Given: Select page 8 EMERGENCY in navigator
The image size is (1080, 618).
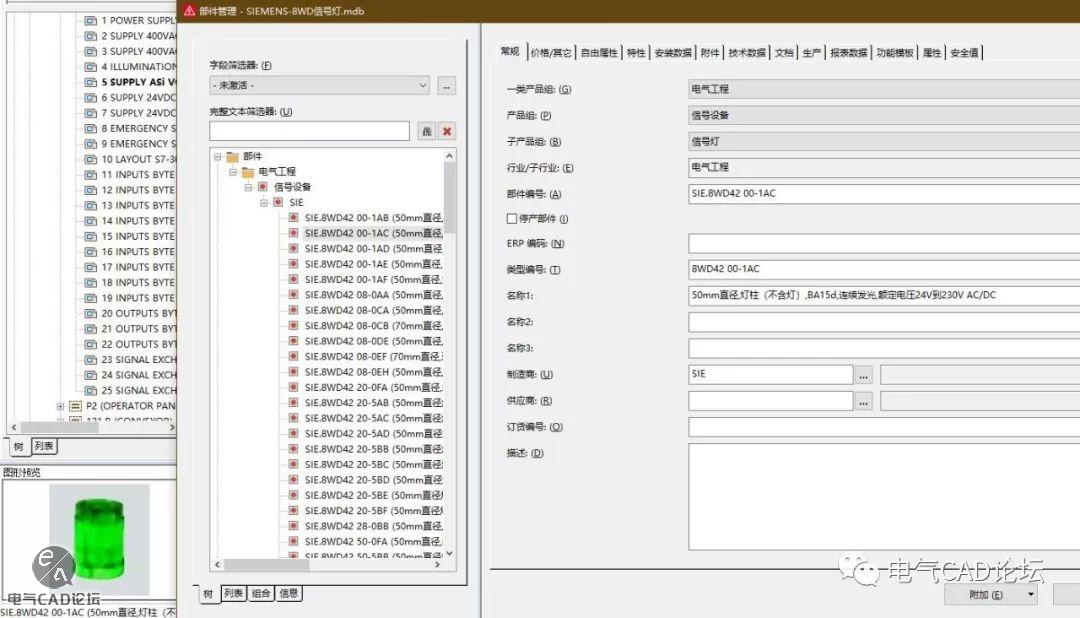Looking at the screenshot, I should (x=138, y=128).
